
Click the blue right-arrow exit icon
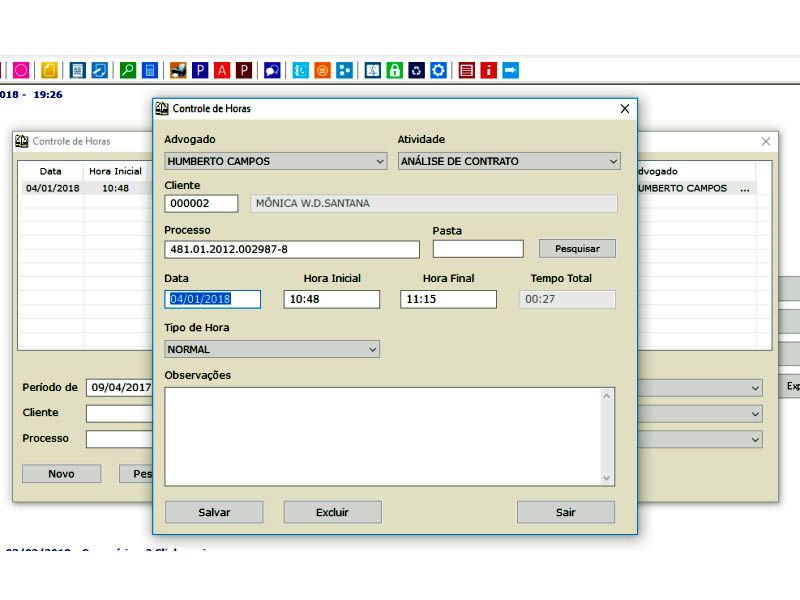(511, 71)
